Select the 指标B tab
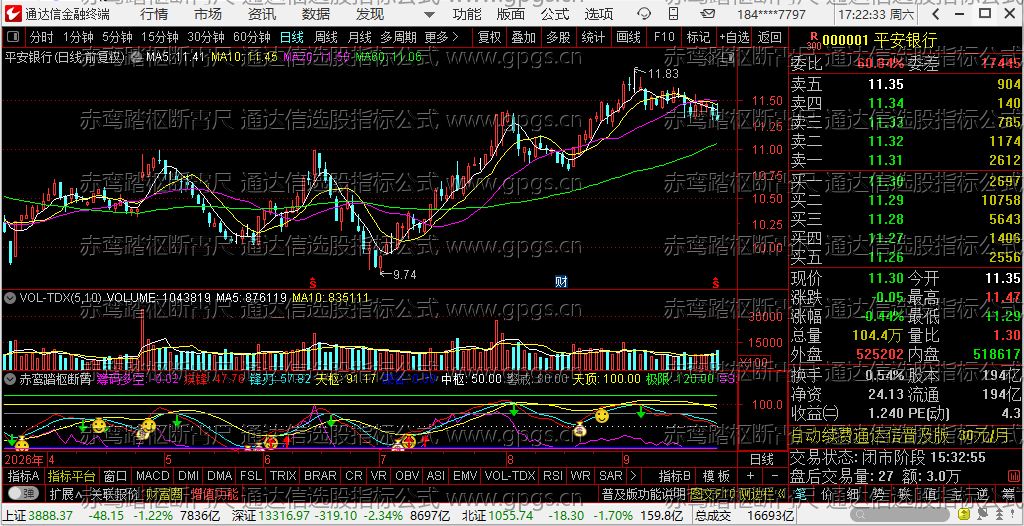1024x526 pixels. [675, 476]
